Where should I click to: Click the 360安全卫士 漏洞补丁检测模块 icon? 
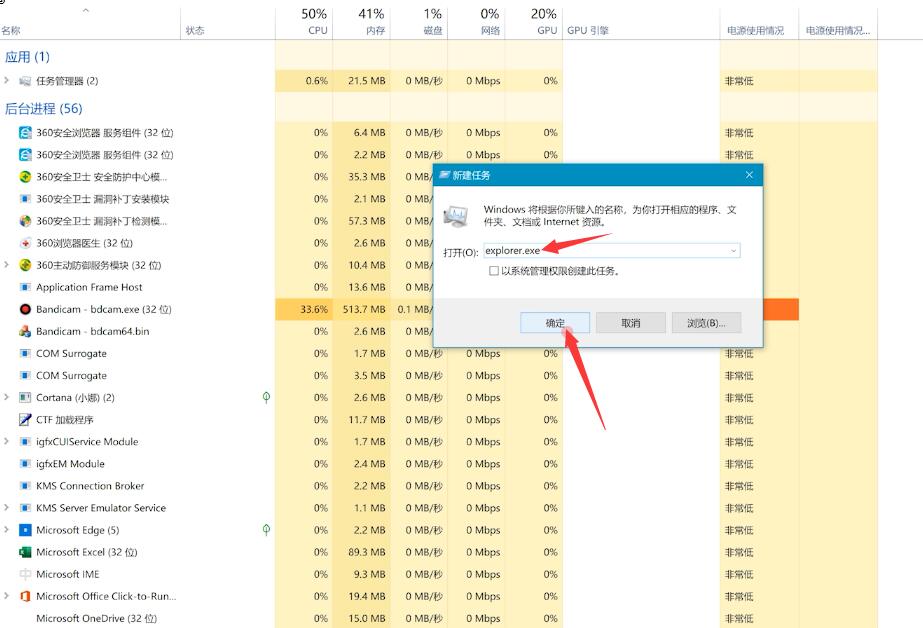(x=25, y=221)
